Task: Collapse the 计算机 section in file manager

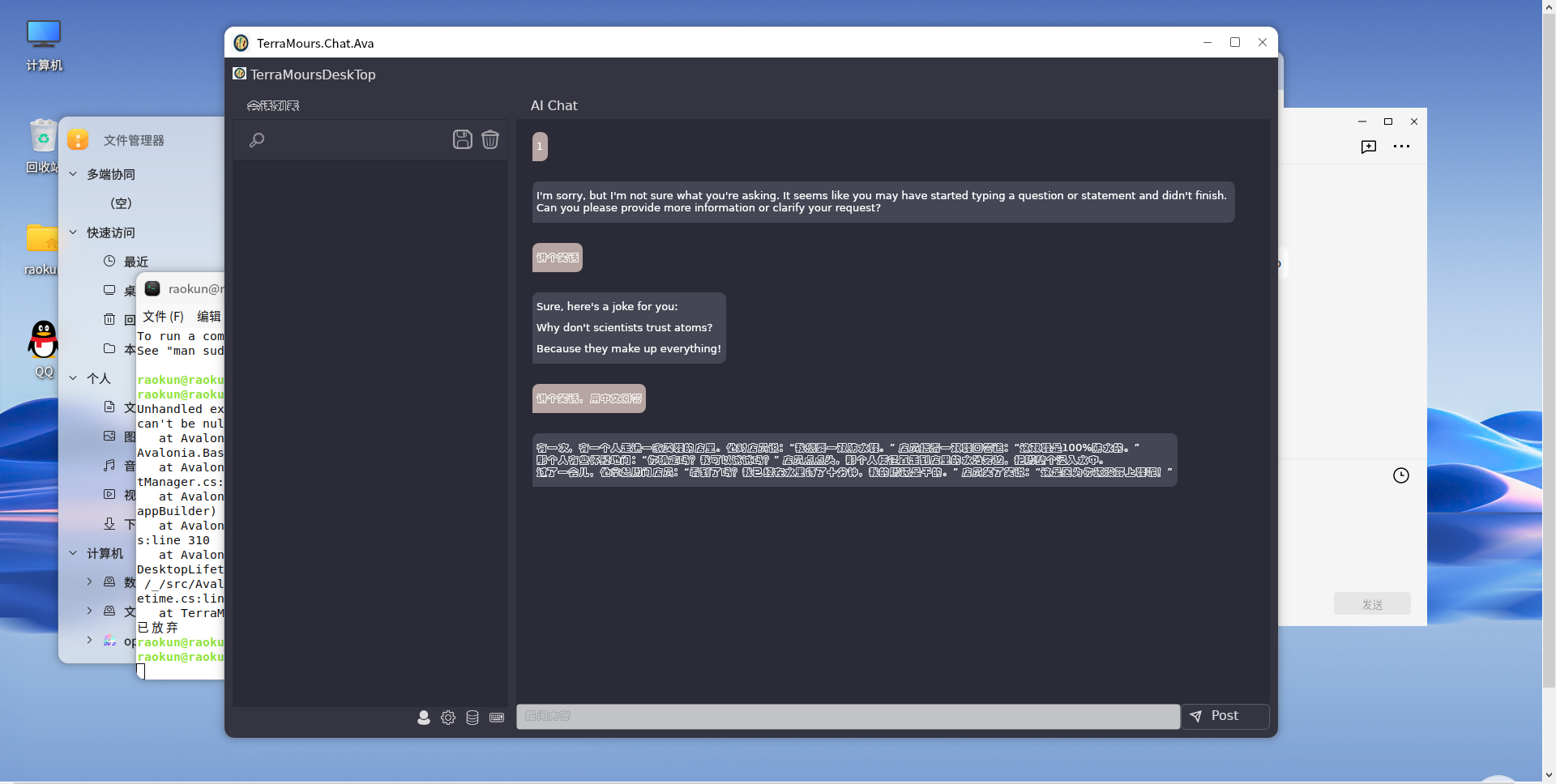Action: 73,553
